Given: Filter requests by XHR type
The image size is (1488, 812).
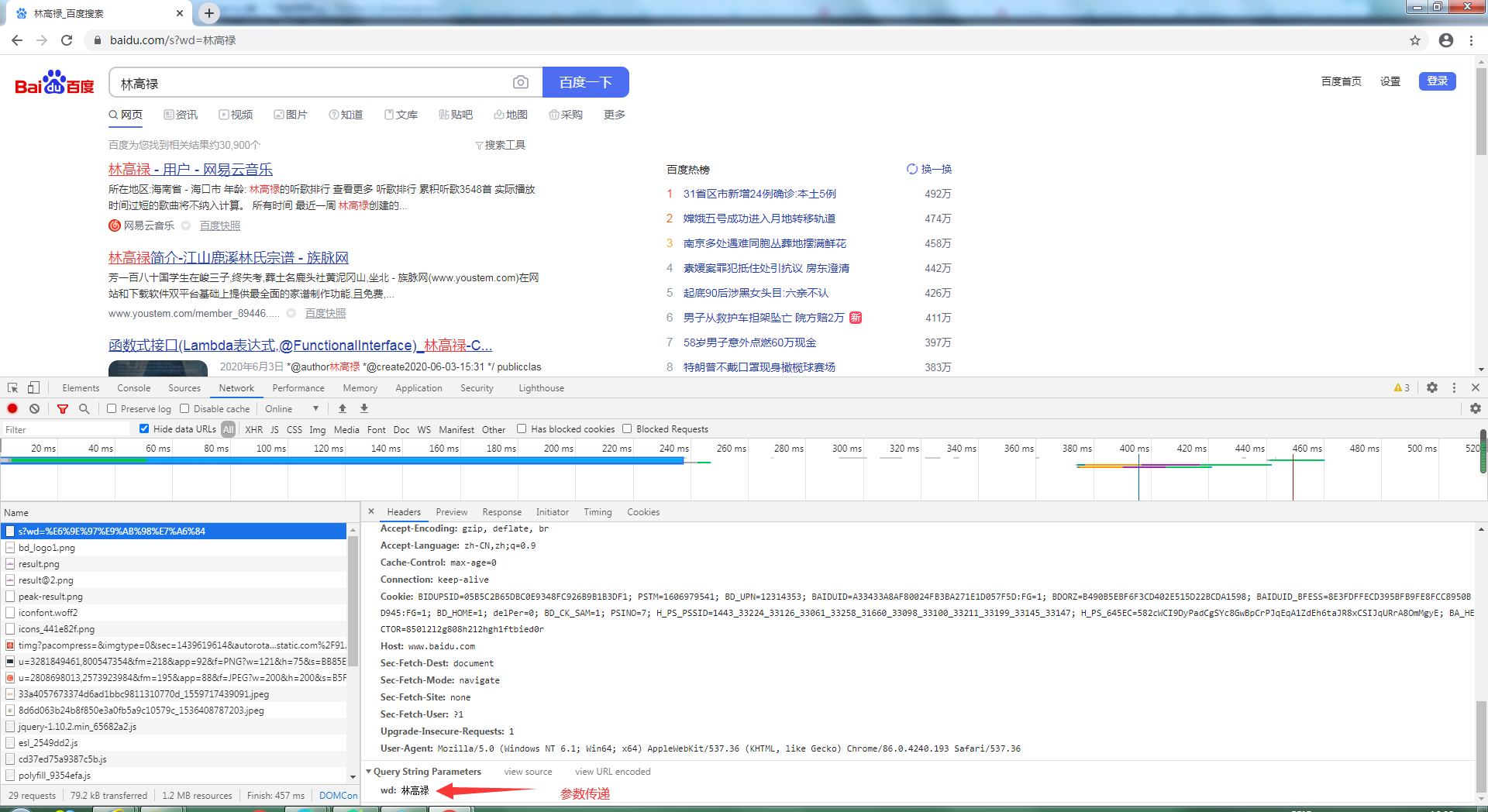Looking at the screenshot, I should [254, 429].
